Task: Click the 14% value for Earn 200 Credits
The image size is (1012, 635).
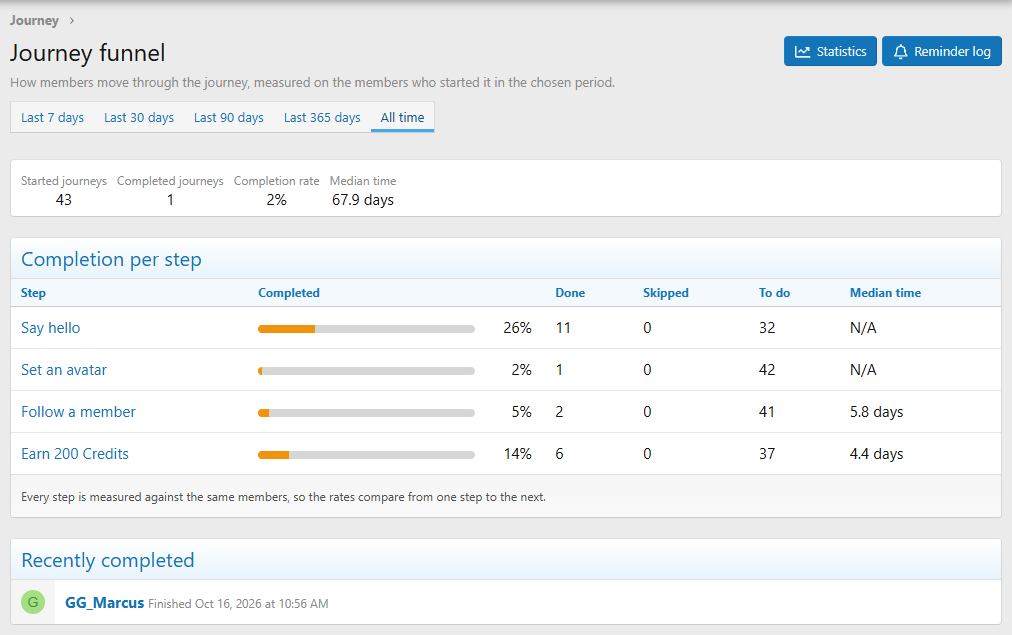Action: coord(517,454)
